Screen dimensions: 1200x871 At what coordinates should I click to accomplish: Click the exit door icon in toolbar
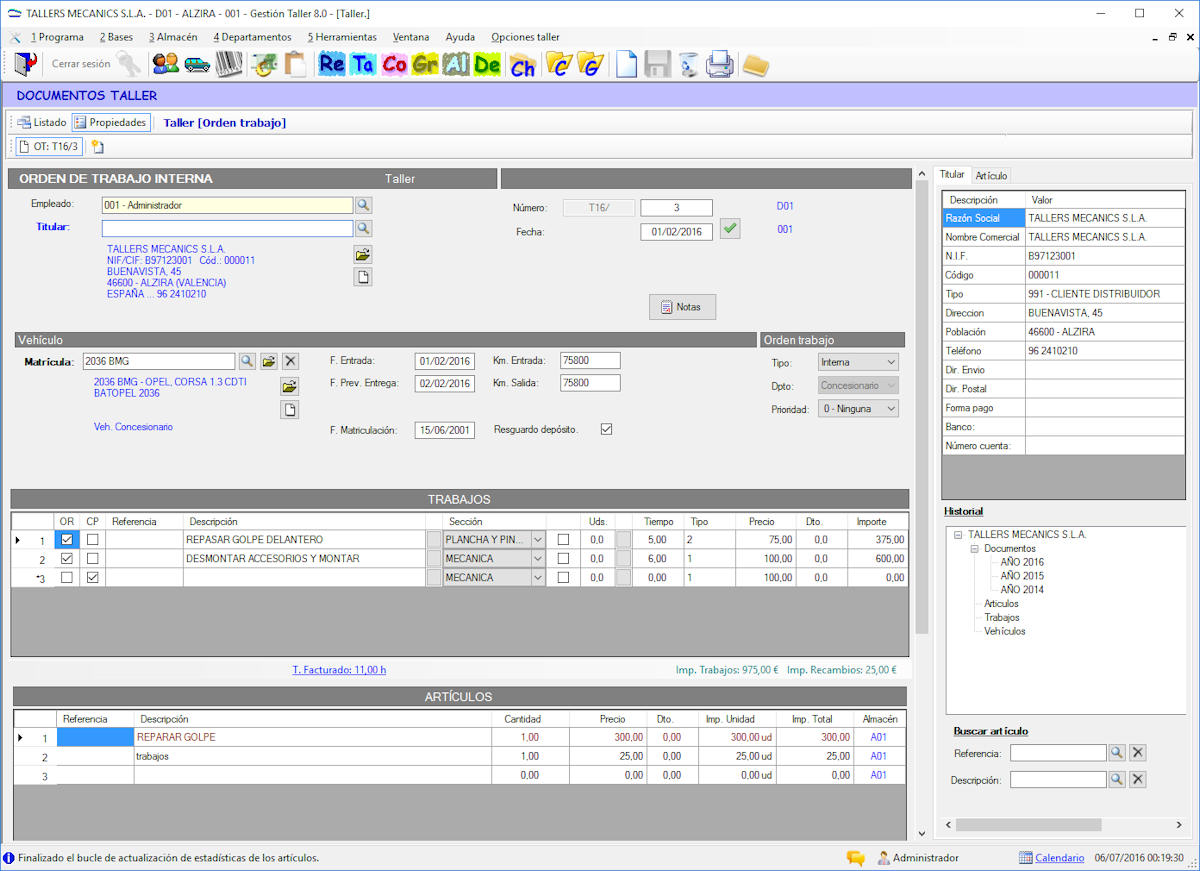[25, 64]
